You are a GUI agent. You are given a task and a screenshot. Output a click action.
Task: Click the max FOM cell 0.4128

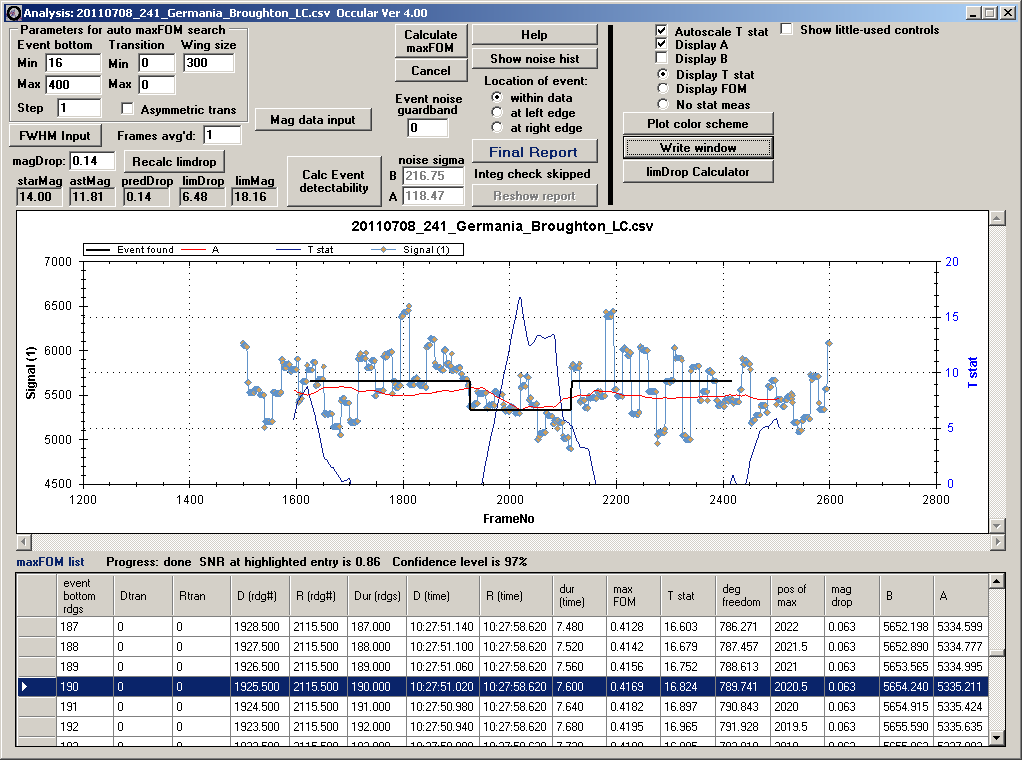(x=633, y=626)
